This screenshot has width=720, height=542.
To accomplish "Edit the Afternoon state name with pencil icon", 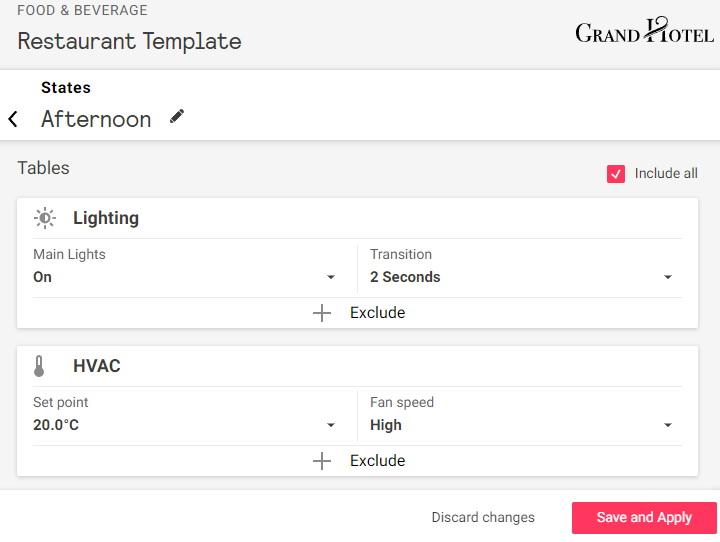I will point(177,116).
